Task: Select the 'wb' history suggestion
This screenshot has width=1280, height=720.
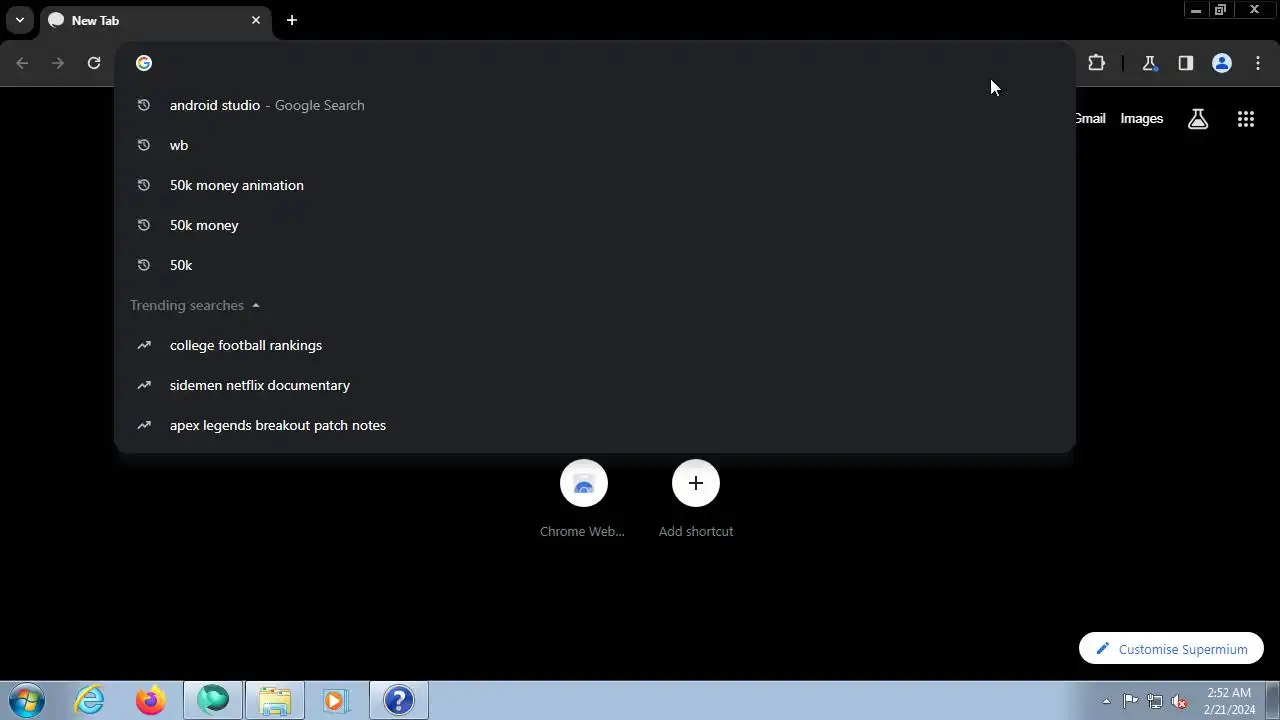Action: [595, 145]
